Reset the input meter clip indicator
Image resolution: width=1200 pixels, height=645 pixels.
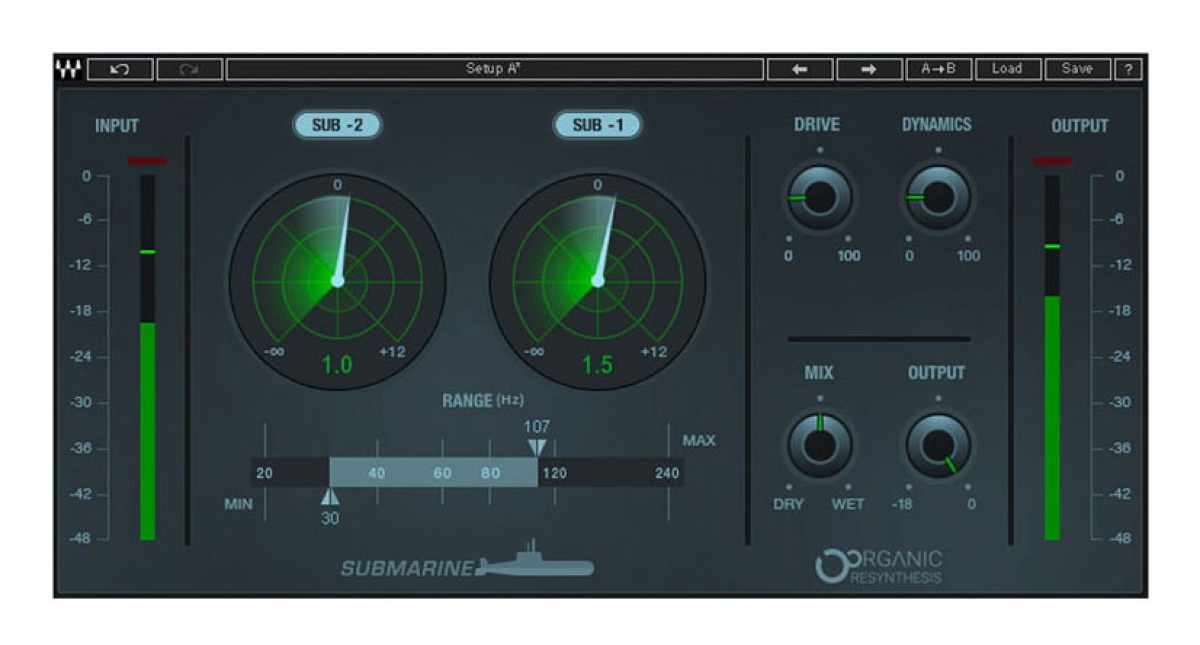coord(147,161)
